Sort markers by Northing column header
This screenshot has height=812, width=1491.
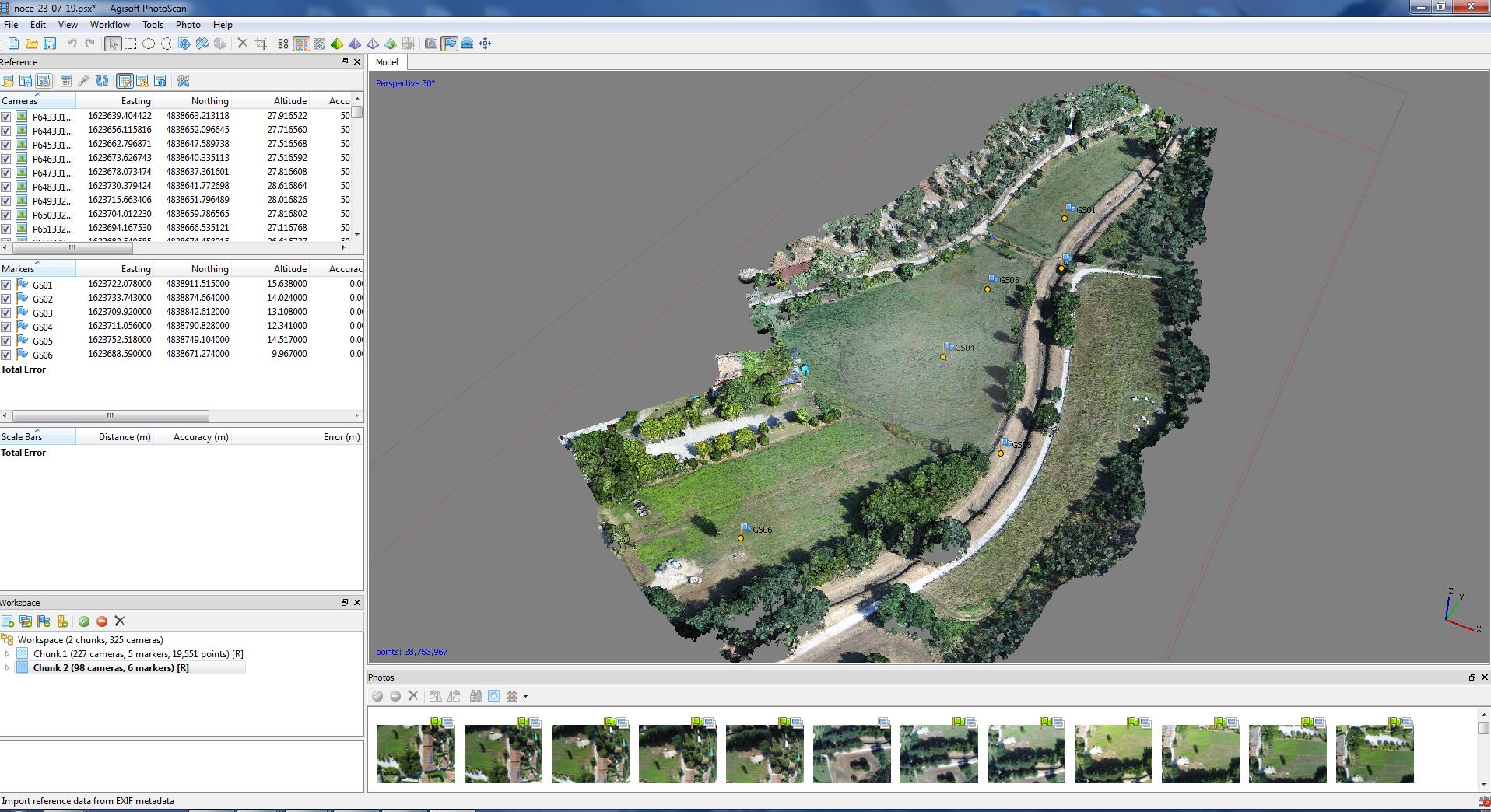pyautogui.click(x=209, y=269)
